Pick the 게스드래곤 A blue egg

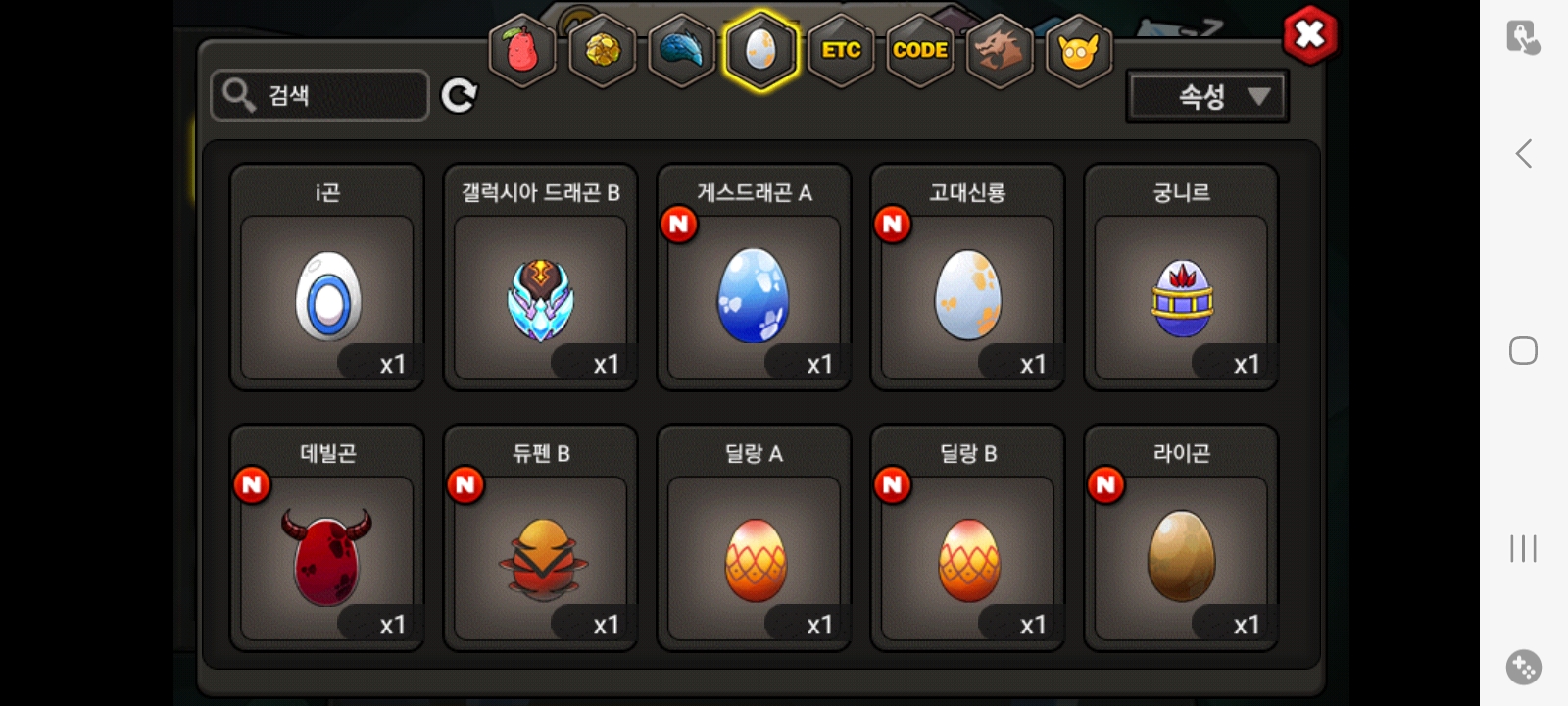coord(755,277)
